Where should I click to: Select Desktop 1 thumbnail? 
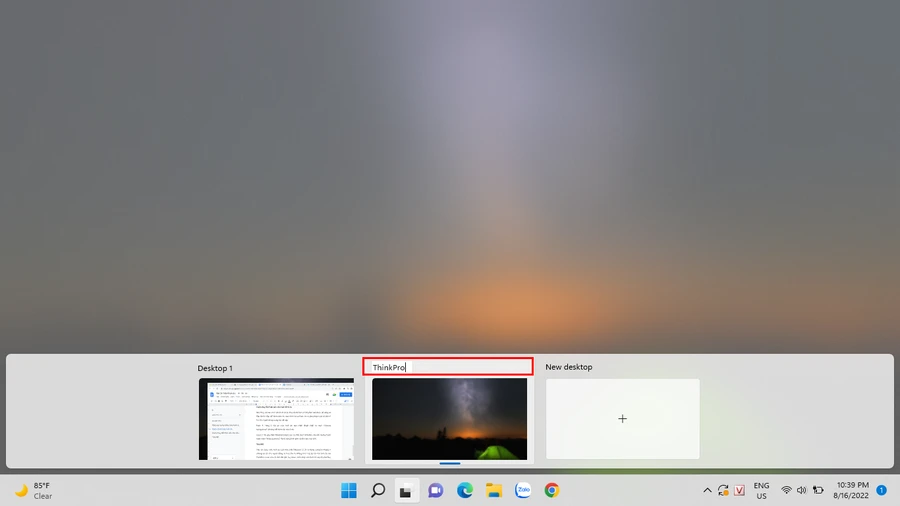(x=276, y=419)
